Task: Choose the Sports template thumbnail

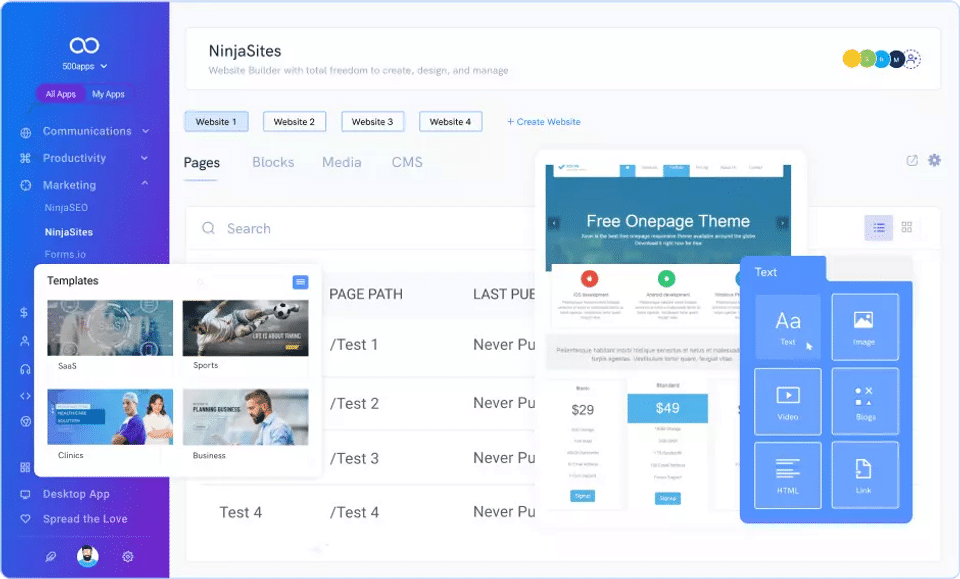Action: pos(246,328)
